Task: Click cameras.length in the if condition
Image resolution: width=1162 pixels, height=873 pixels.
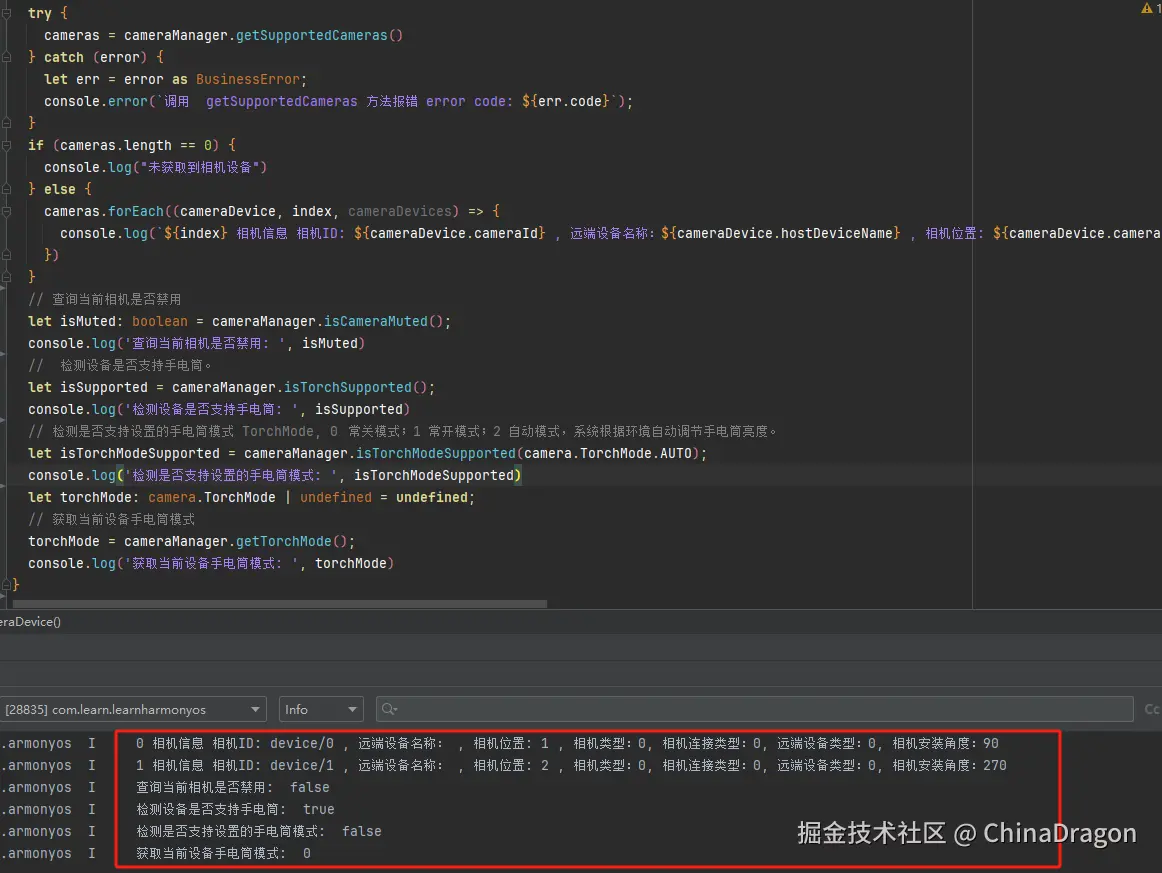Action: (x=115, y=145)
